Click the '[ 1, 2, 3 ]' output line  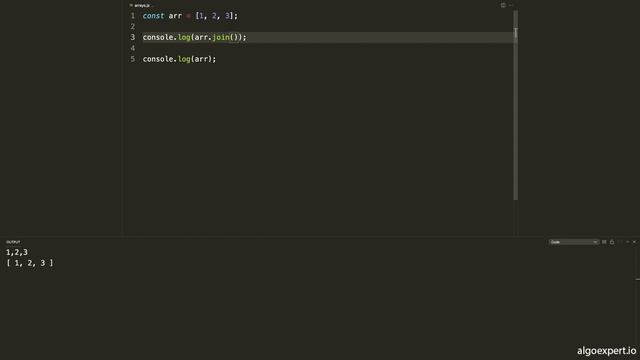29,263
